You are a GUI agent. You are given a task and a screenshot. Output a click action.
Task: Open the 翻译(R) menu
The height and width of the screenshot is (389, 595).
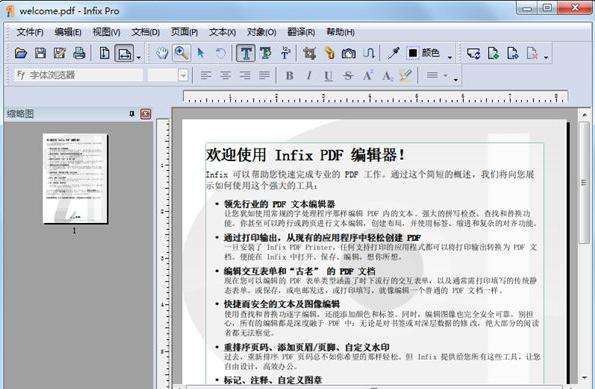(x=301, y=32)
